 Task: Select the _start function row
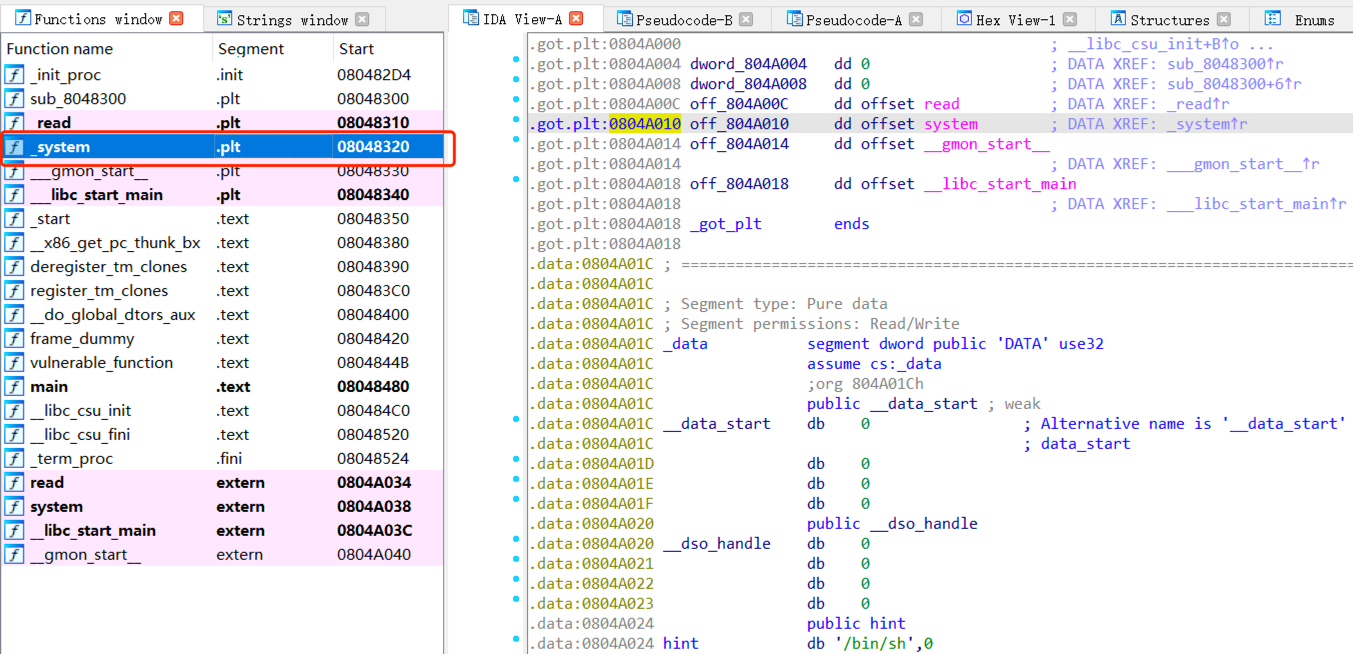50,219
